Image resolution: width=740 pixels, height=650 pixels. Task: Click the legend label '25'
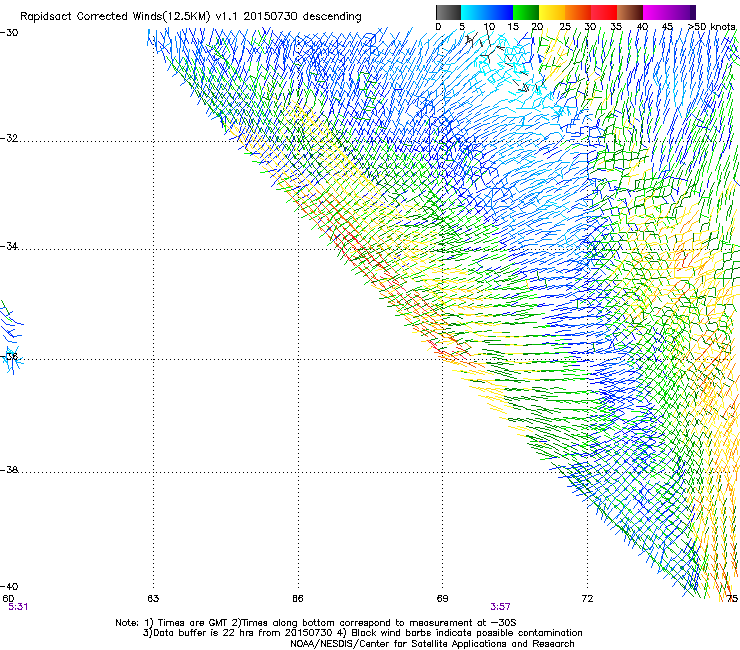(565, 27)
